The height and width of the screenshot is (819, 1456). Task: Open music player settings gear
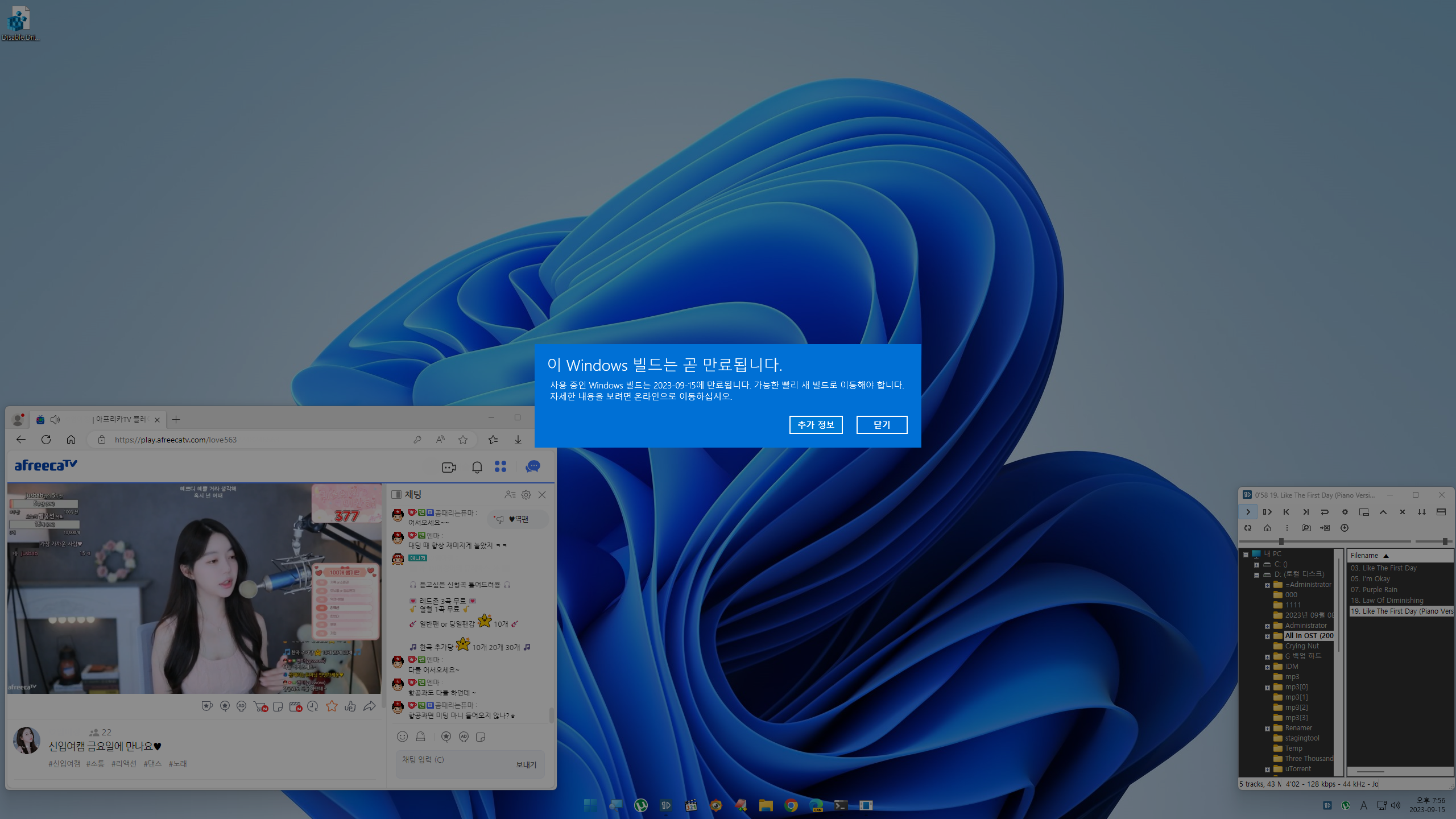click(x=1345, y=512)
